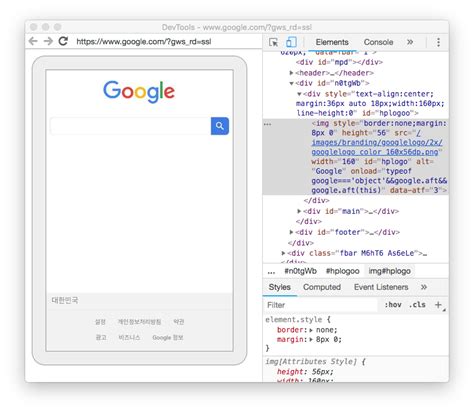
Task: Expand the div id main node
Action: [x=299, y=211]
